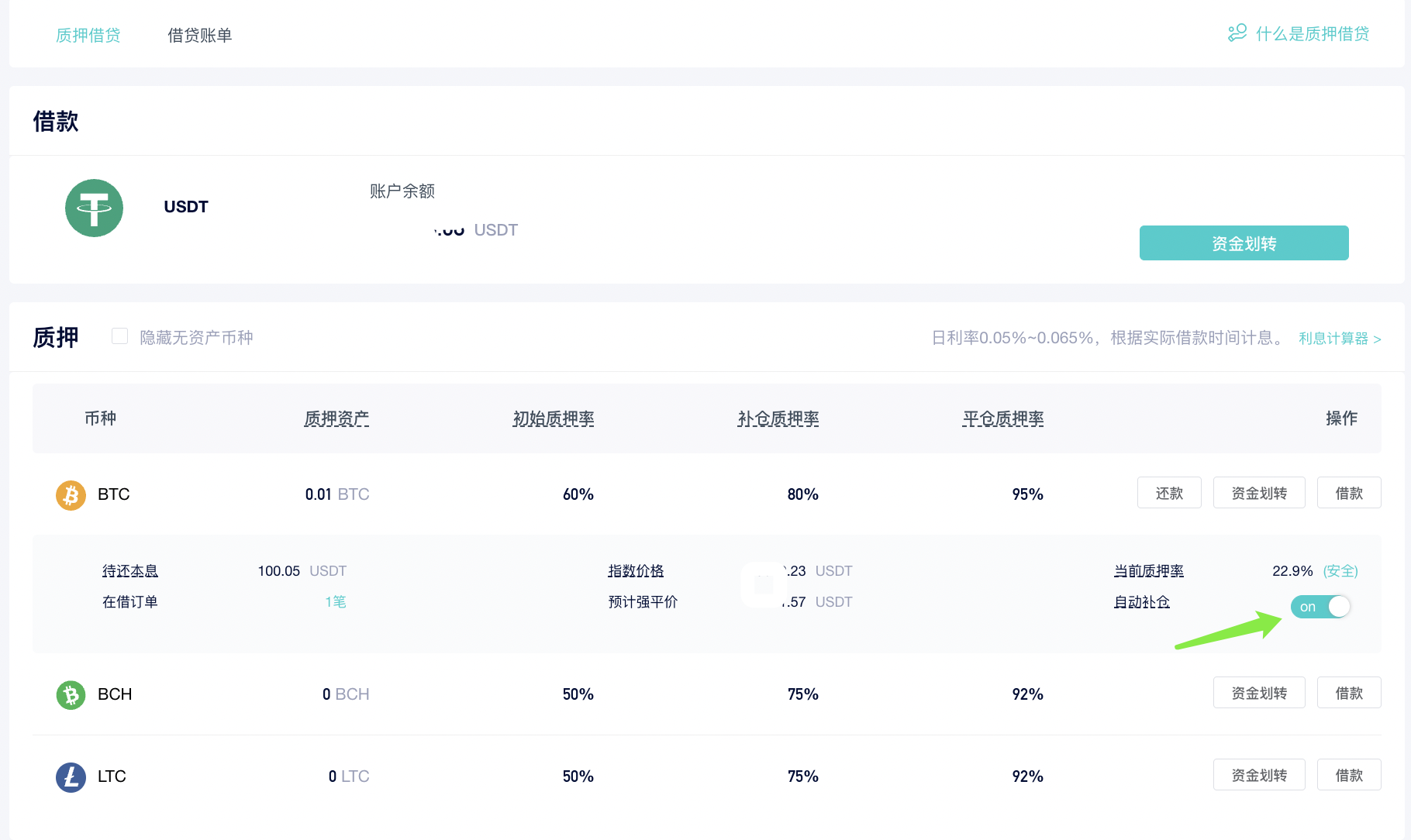Click the 50% initial rate for BCH

point(578,694)
